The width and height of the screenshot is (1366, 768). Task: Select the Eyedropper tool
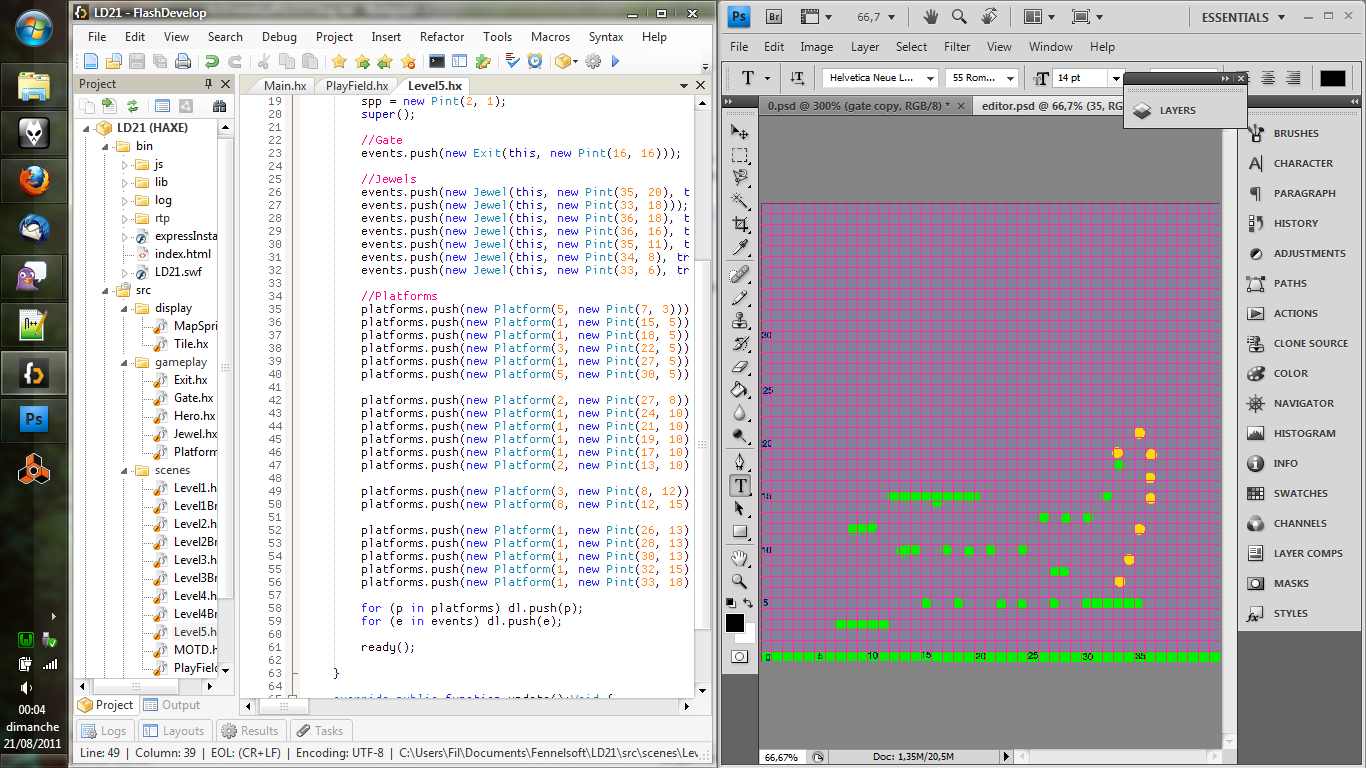(740, 247)
